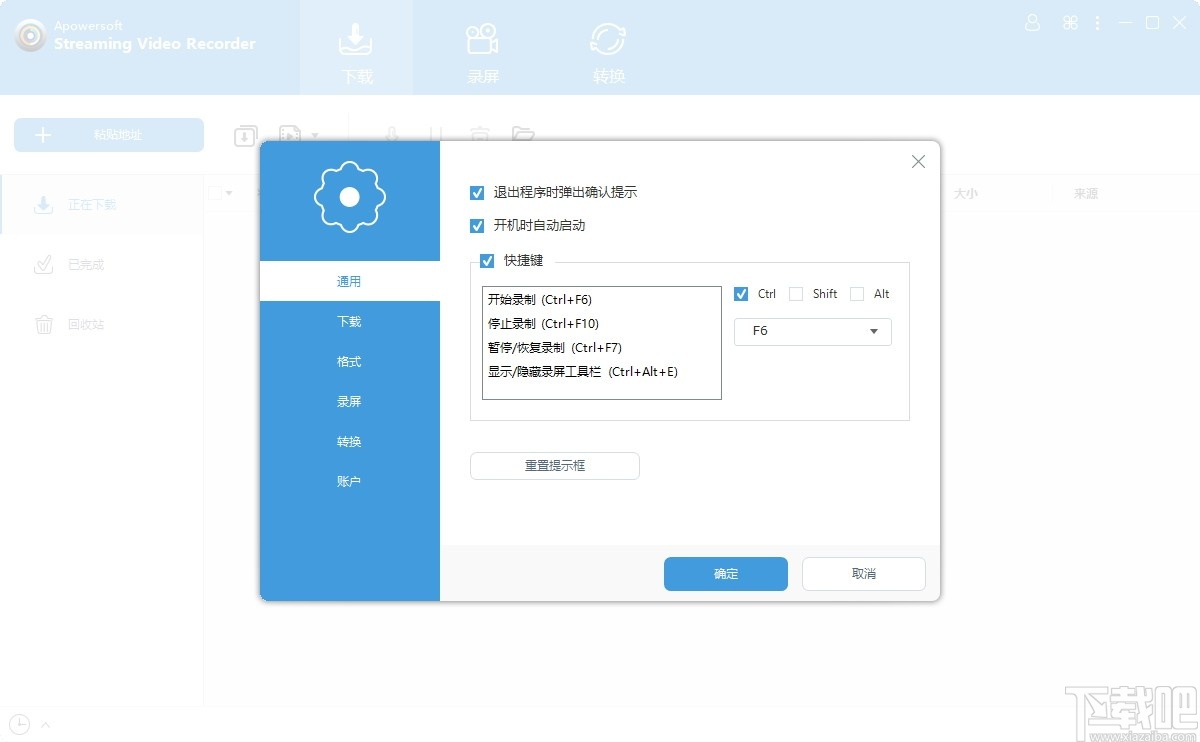Switch to the 转换 conversion feature

pyautogui.click(x=608, y=47)
